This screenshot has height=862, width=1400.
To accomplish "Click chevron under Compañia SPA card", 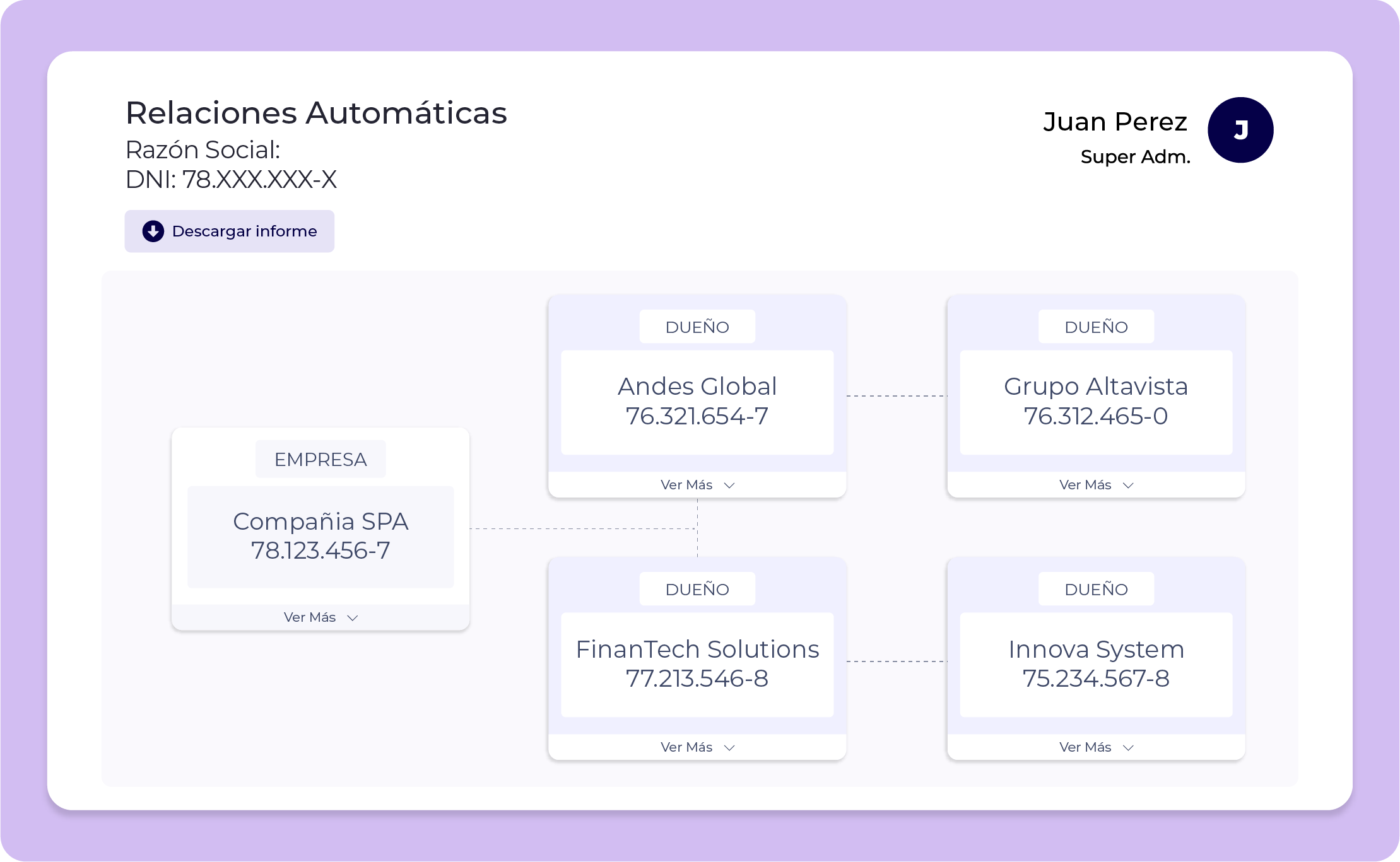I will tap(353, 618).
